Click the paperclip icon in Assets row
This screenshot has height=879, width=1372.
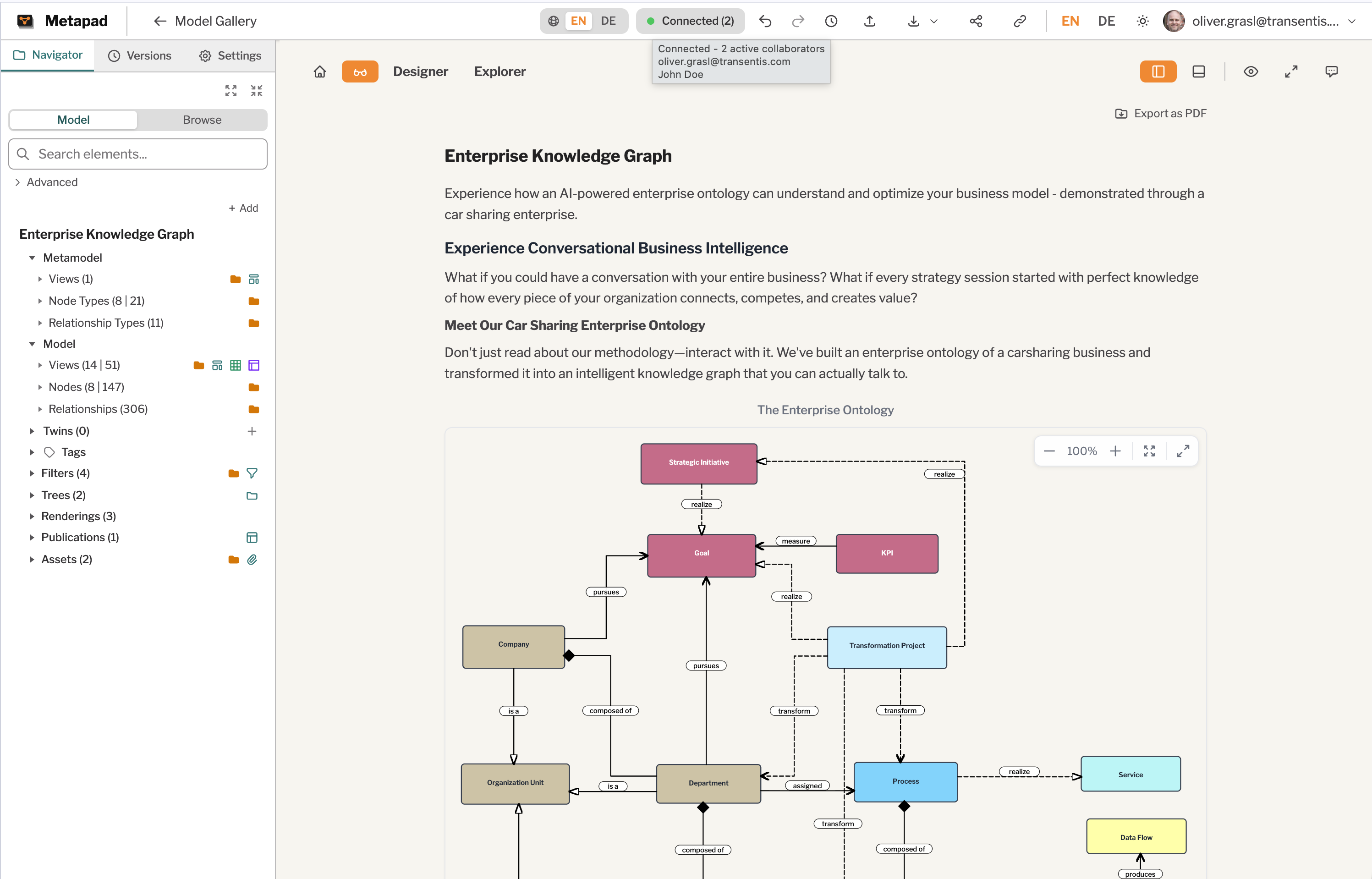tap(252, 560)
